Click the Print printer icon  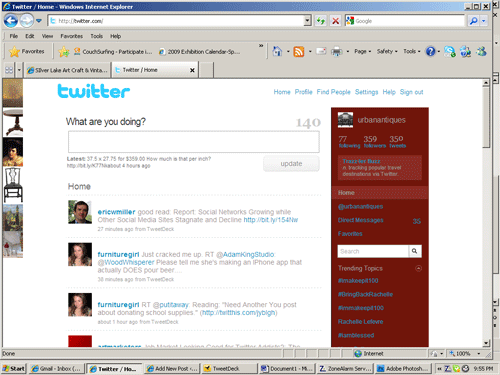[337, 52]
